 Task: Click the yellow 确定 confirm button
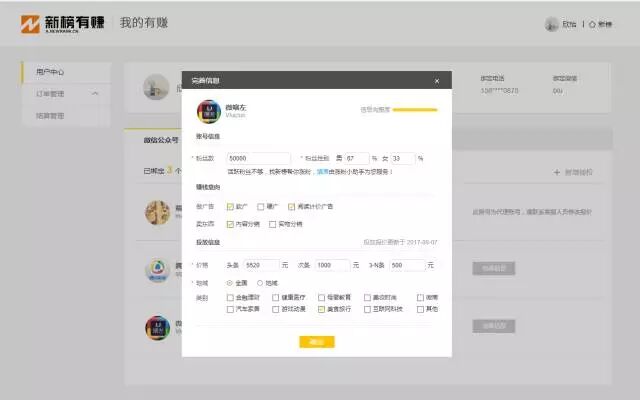coord(316,342)
